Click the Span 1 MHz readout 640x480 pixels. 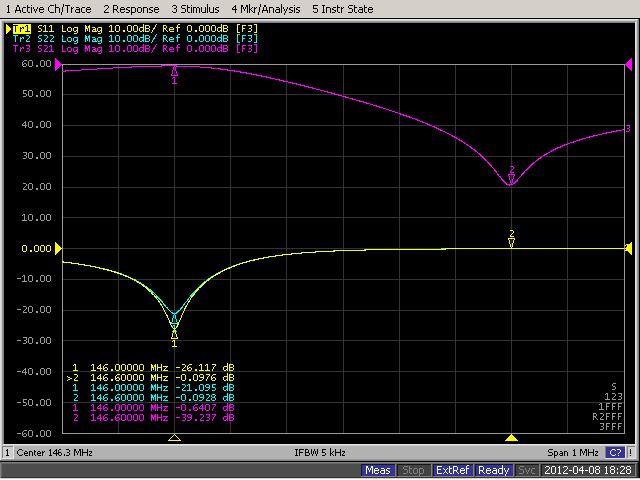pos(573,453)
